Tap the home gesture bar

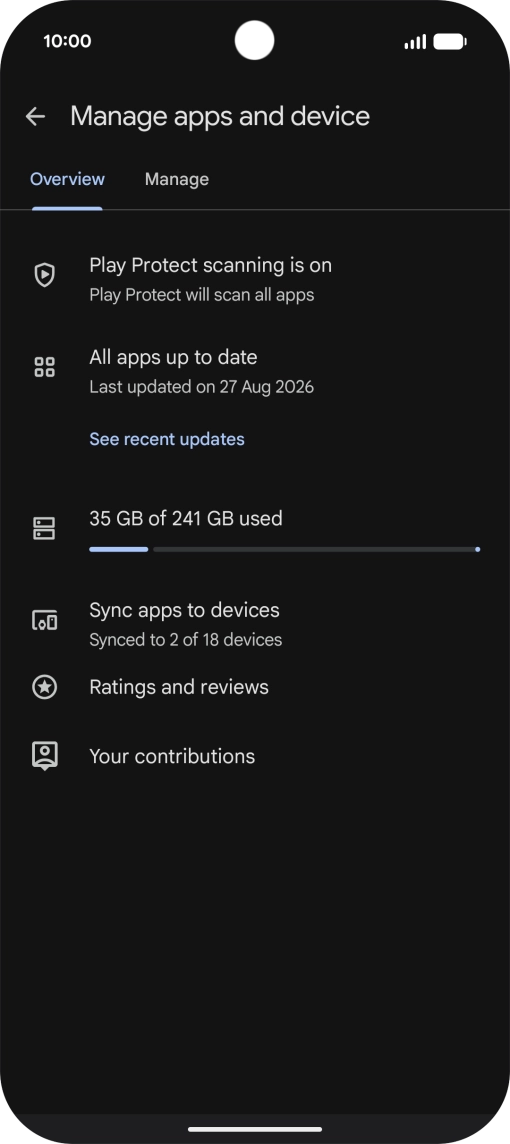click(255, 1129)
